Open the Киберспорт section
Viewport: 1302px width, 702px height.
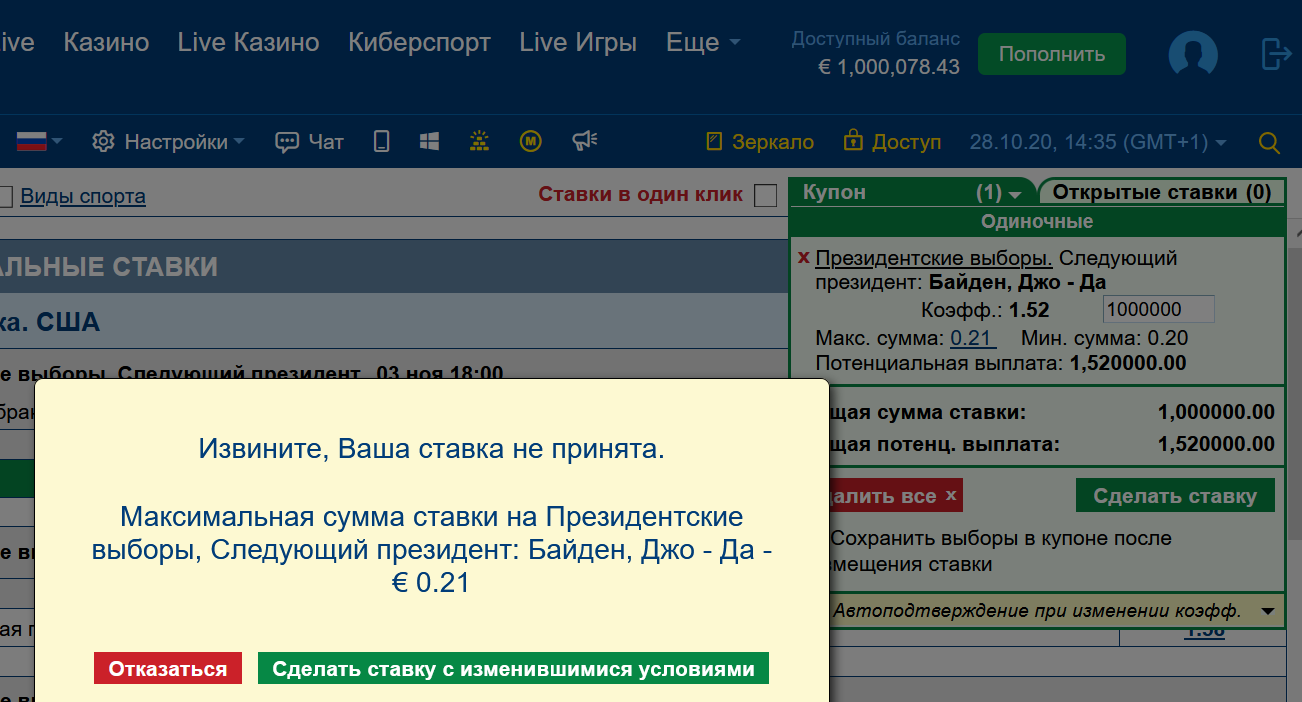[419, 43]
